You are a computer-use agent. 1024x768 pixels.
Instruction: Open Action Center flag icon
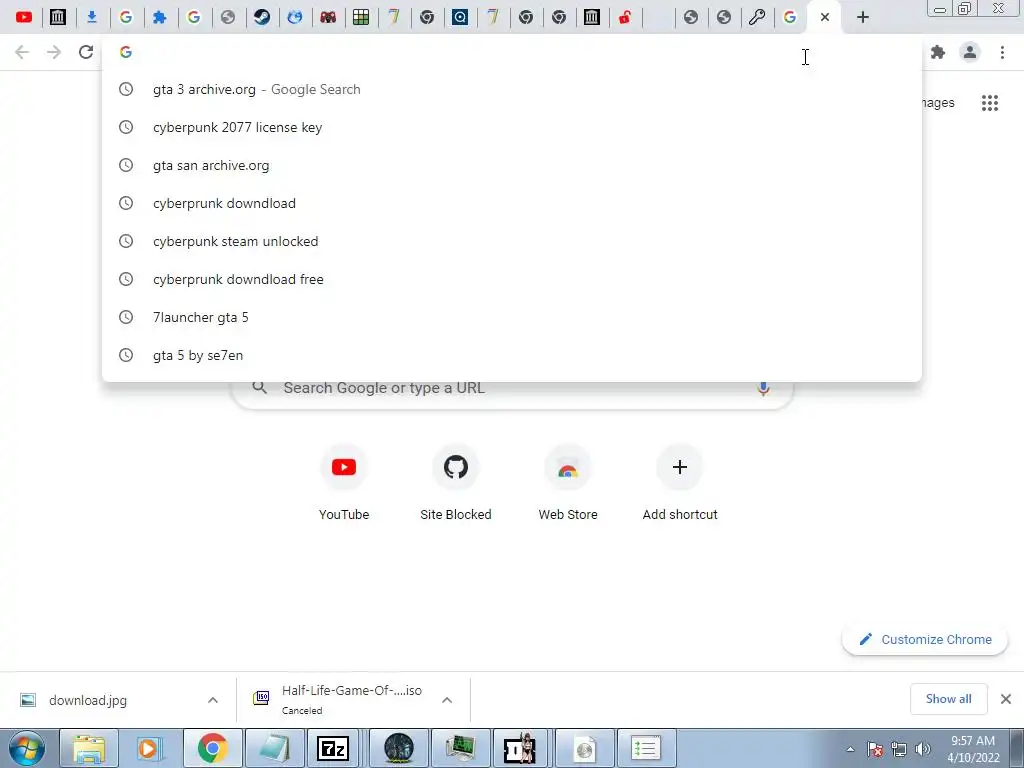pos(875,749)
